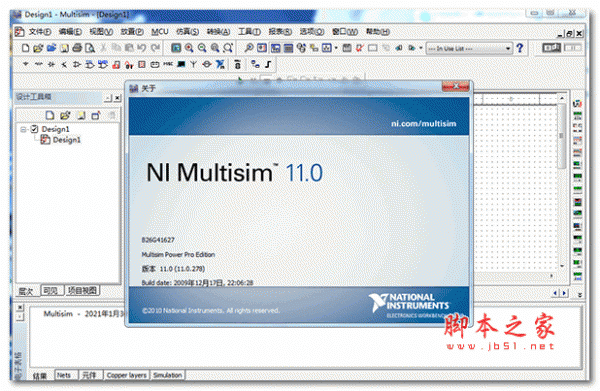Open the 帮助(H) Help menu
The width and height of the screenshot is (600, 391).
click(x=378, y=32)
